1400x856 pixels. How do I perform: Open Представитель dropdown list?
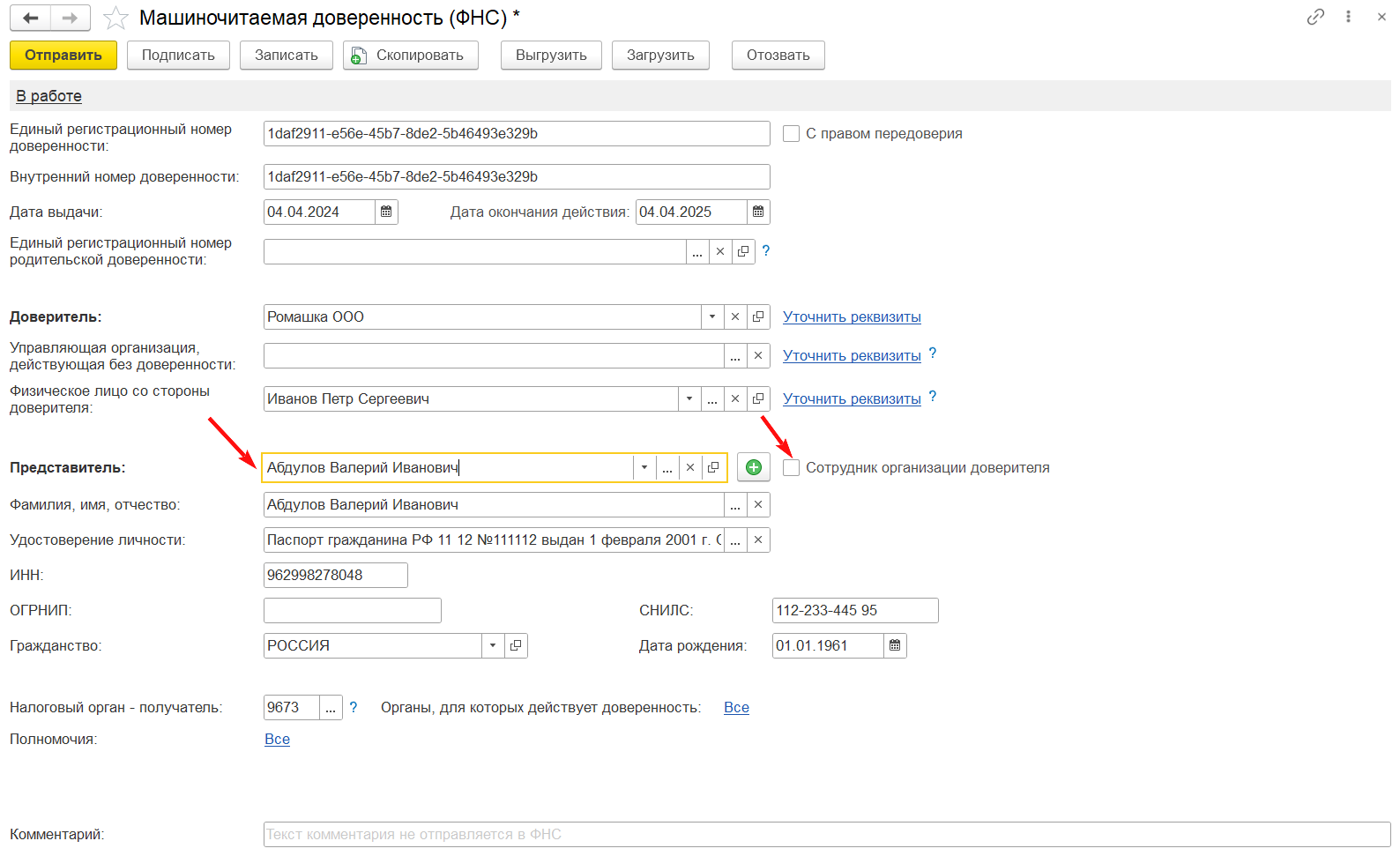click(x=644, y=467)
